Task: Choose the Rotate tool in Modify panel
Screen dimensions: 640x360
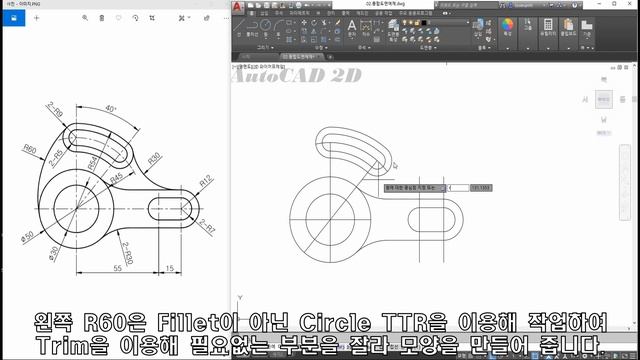Action: [314, 22]
